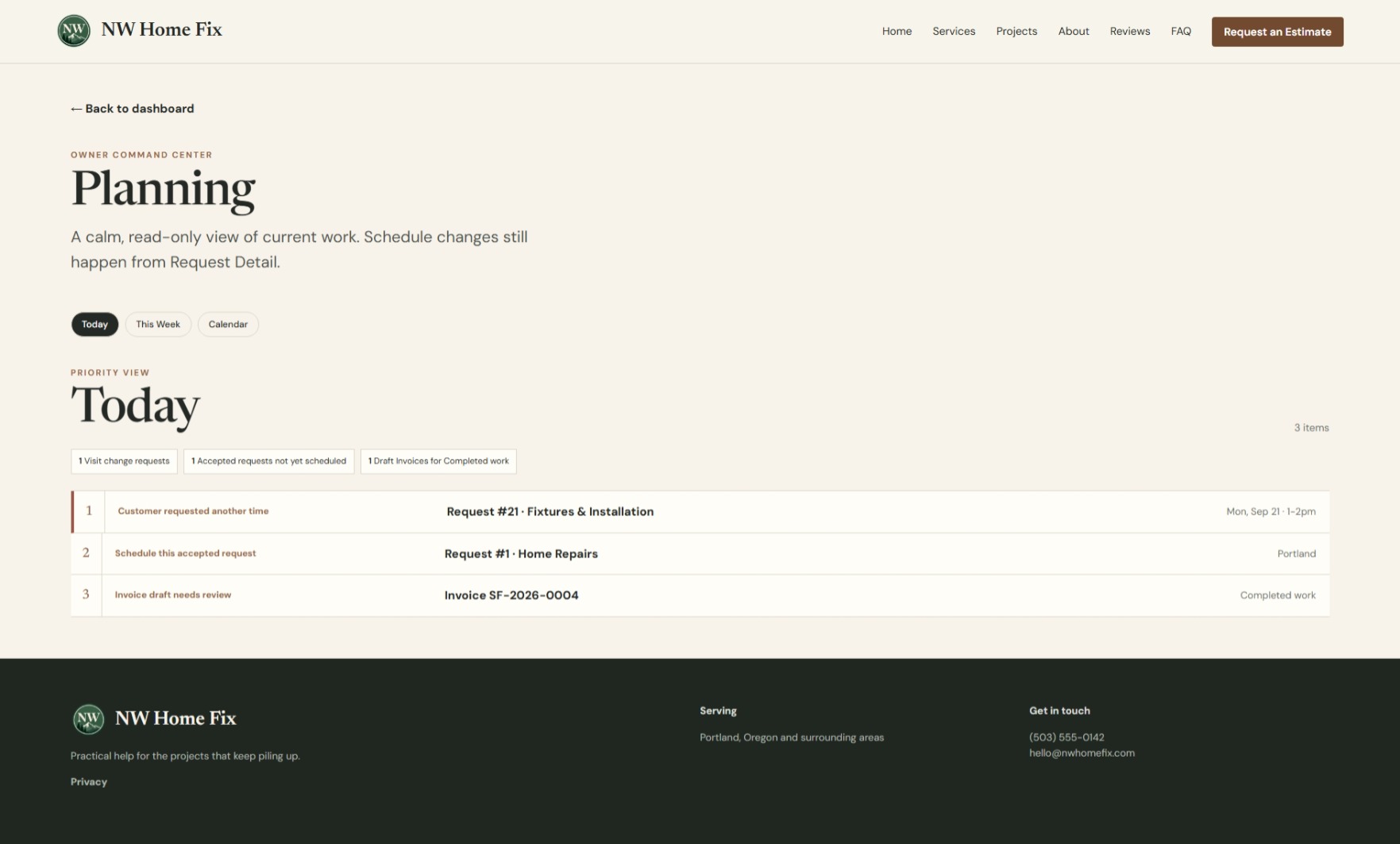Switch to the This Week tab
This screenshot has height=844, width=1400.
tap(158, 324)
